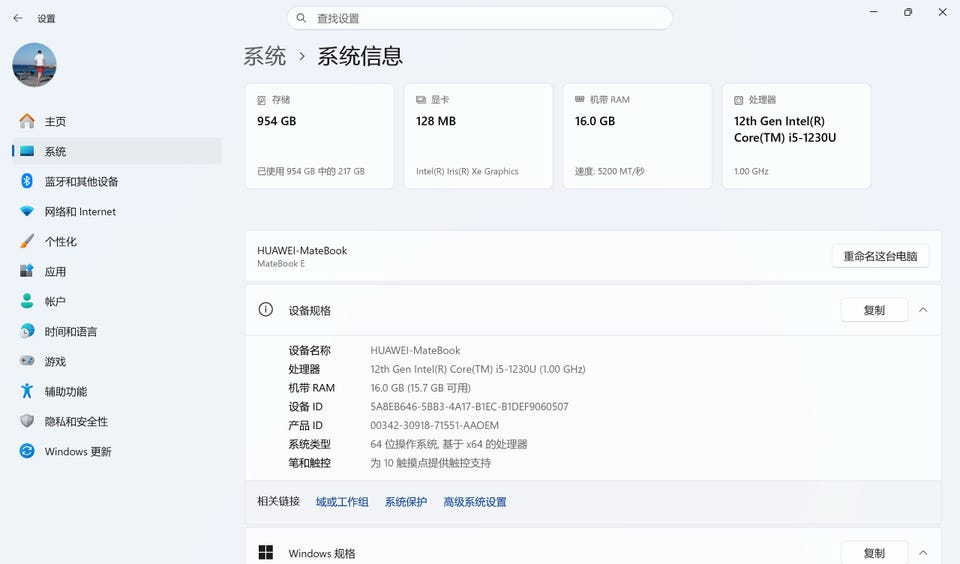Collapse the 设备规格 section chevron
Screen dimensions: 960x564
(923, 310)
